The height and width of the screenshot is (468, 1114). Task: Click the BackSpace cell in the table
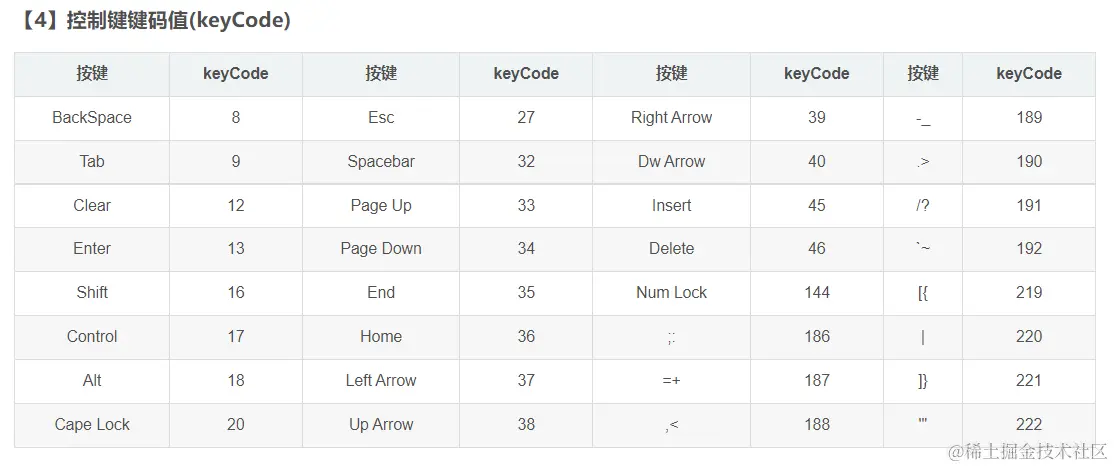coord(92,118)
